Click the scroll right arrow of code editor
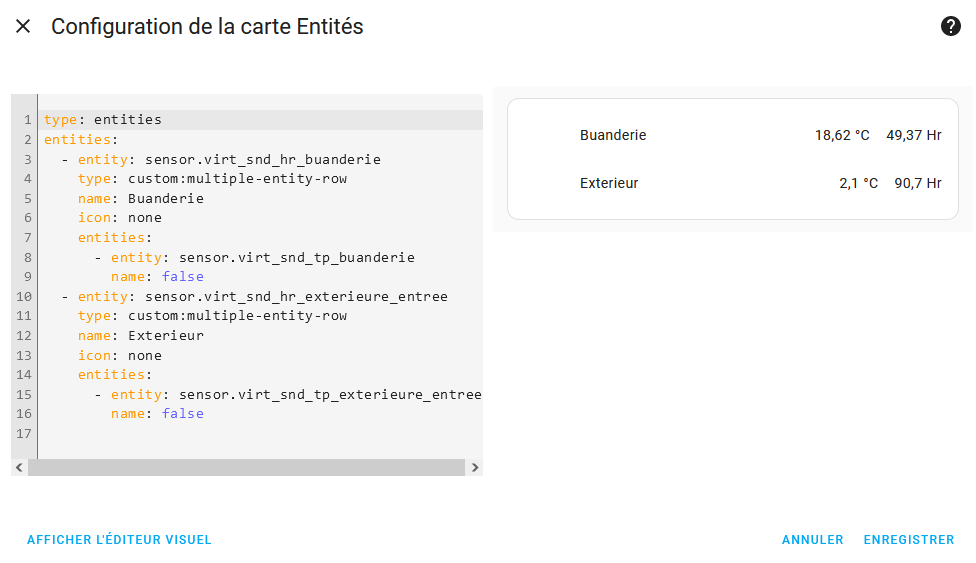976x563 pixels. click(x=475, y=468)
